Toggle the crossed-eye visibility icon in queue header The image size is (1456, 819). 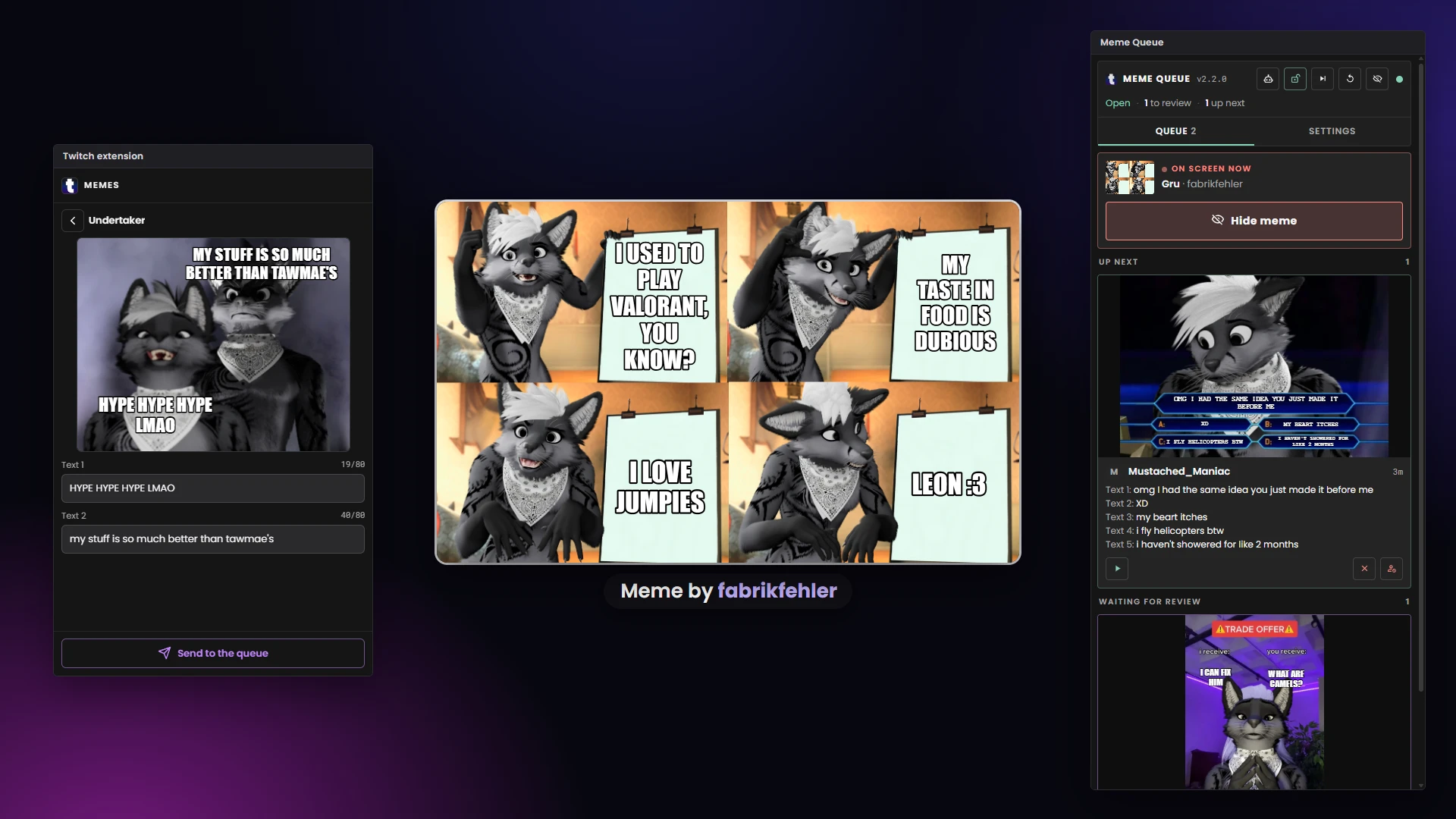tap(1377, 79)
